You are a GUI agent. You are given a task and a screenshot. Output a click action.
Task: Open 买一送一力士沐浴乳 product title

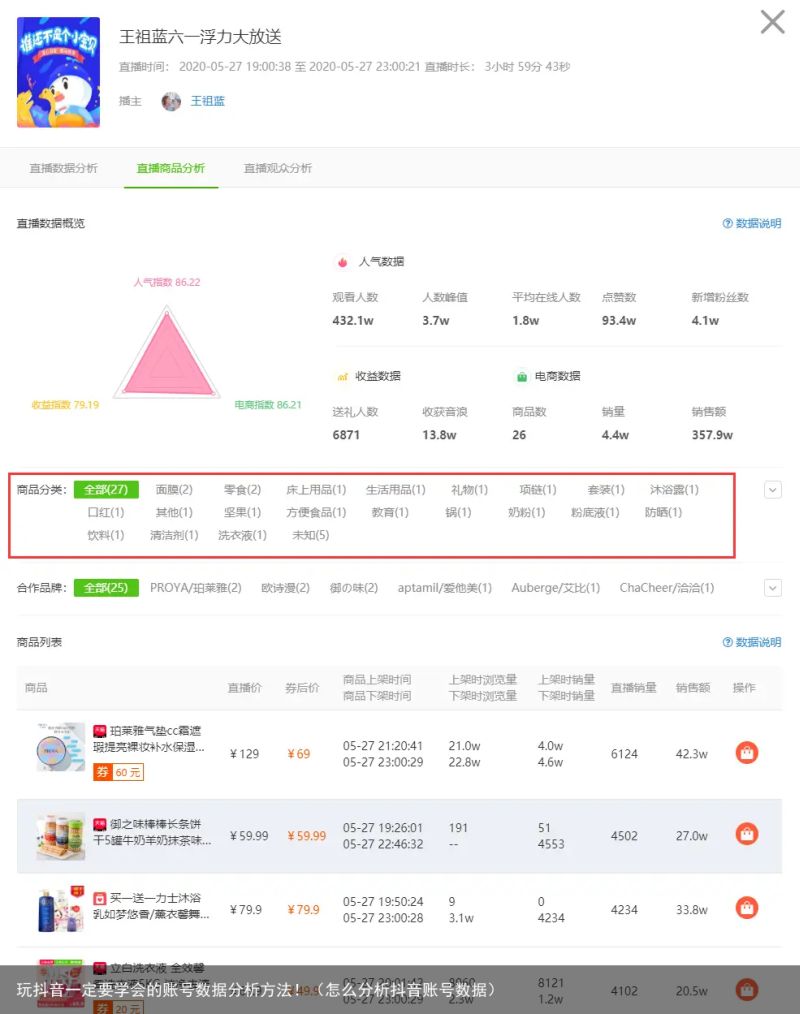pyautogui.click(x=151, y=906)
